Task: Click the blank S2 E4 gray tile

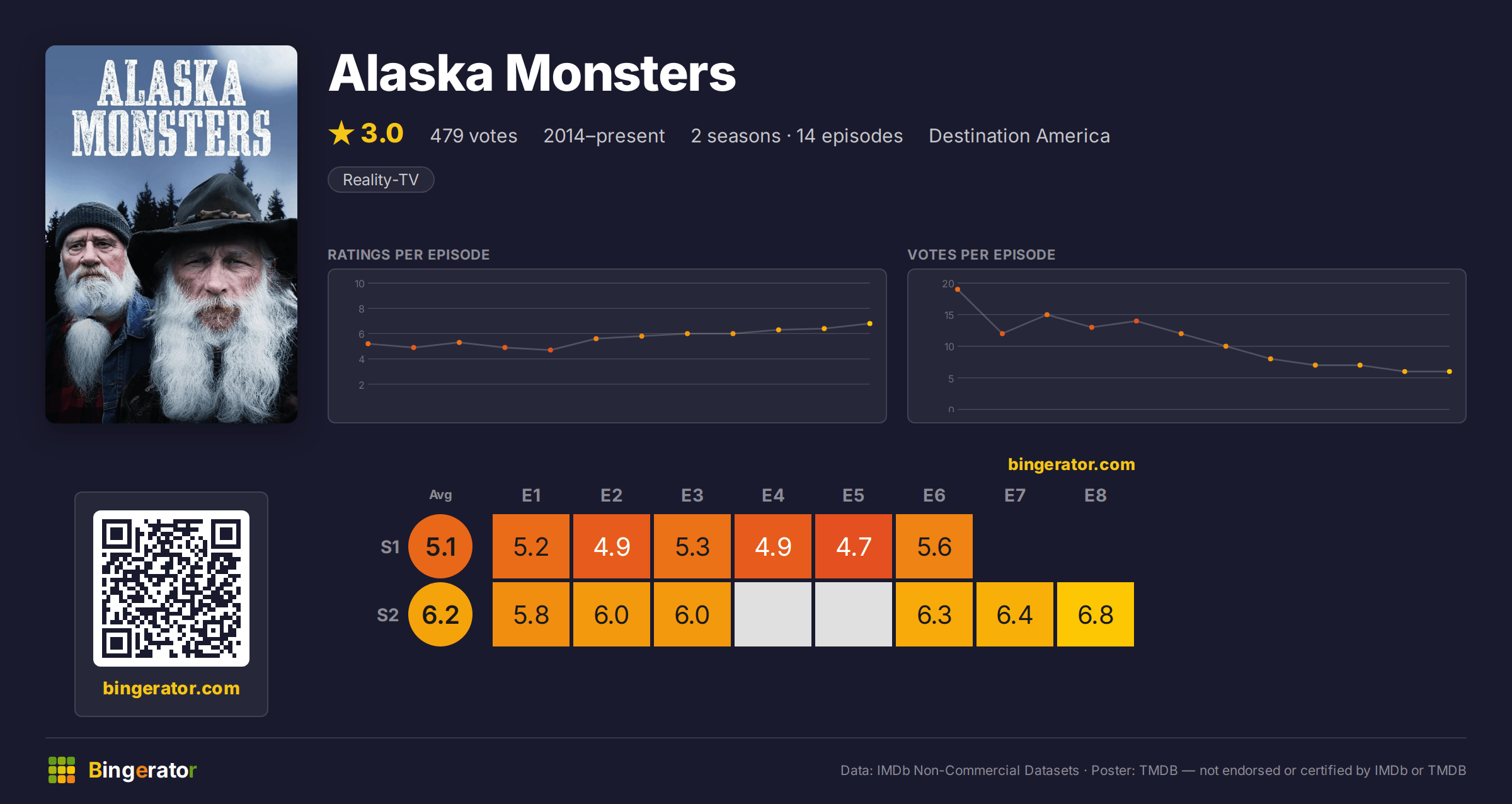Action: point(773,614)
